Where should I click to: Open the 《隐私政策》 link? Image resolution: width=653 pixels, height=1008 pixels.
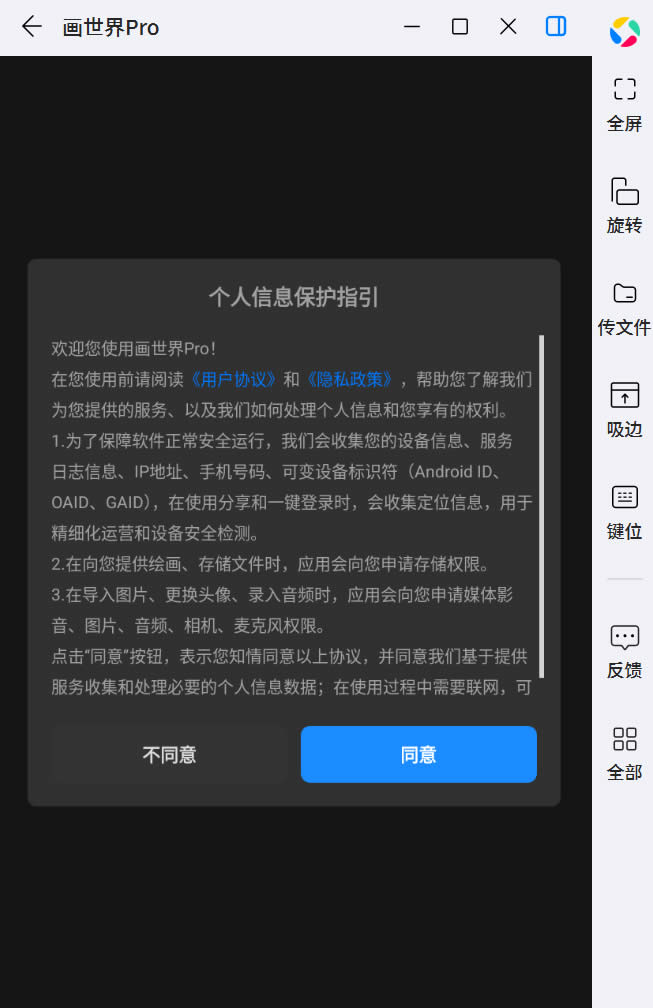click(349, 379)
